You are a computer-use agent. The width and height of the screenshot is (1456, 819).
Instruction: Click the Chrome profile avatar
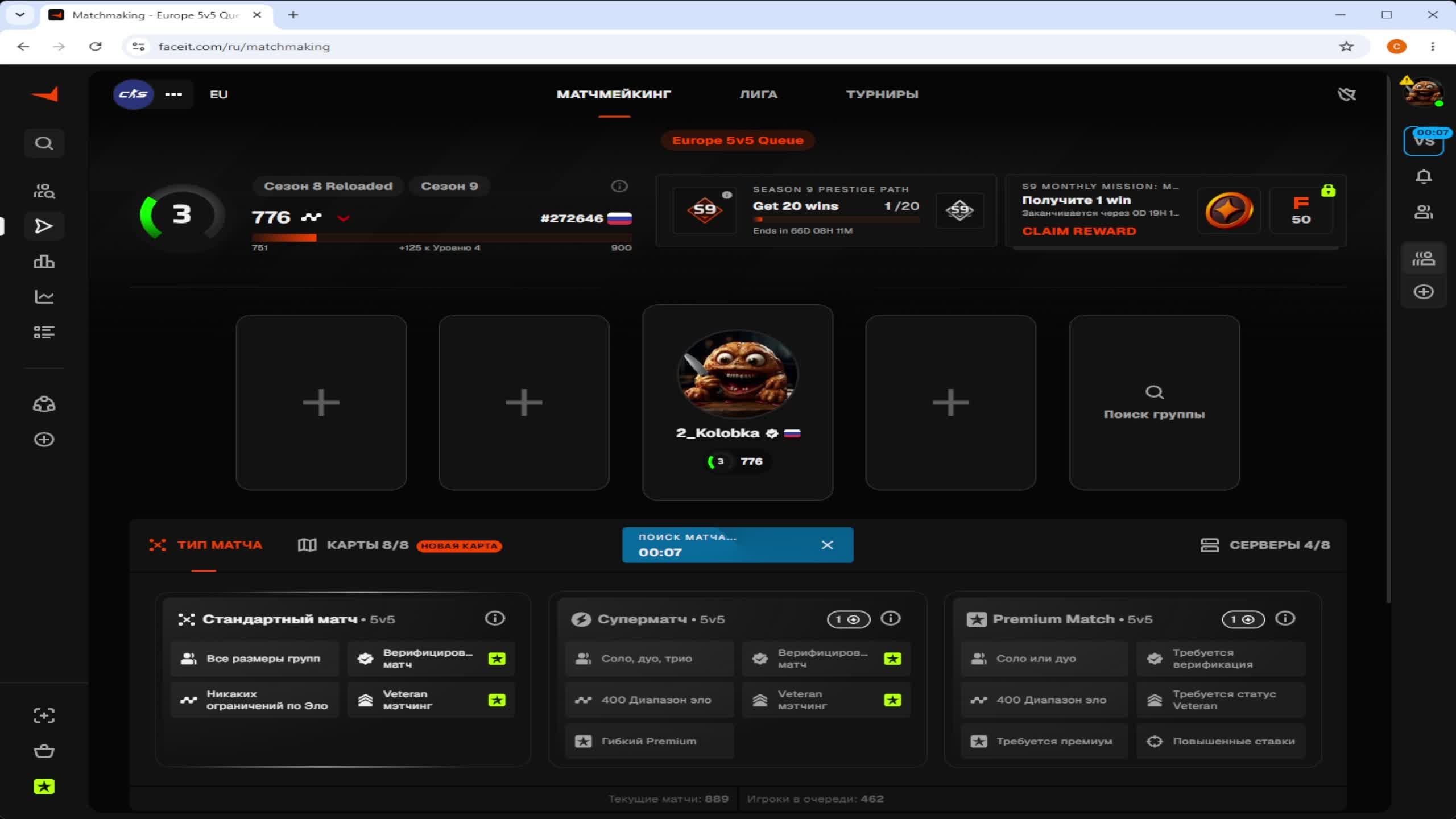pyautogui.click(x=1396, y=47)
